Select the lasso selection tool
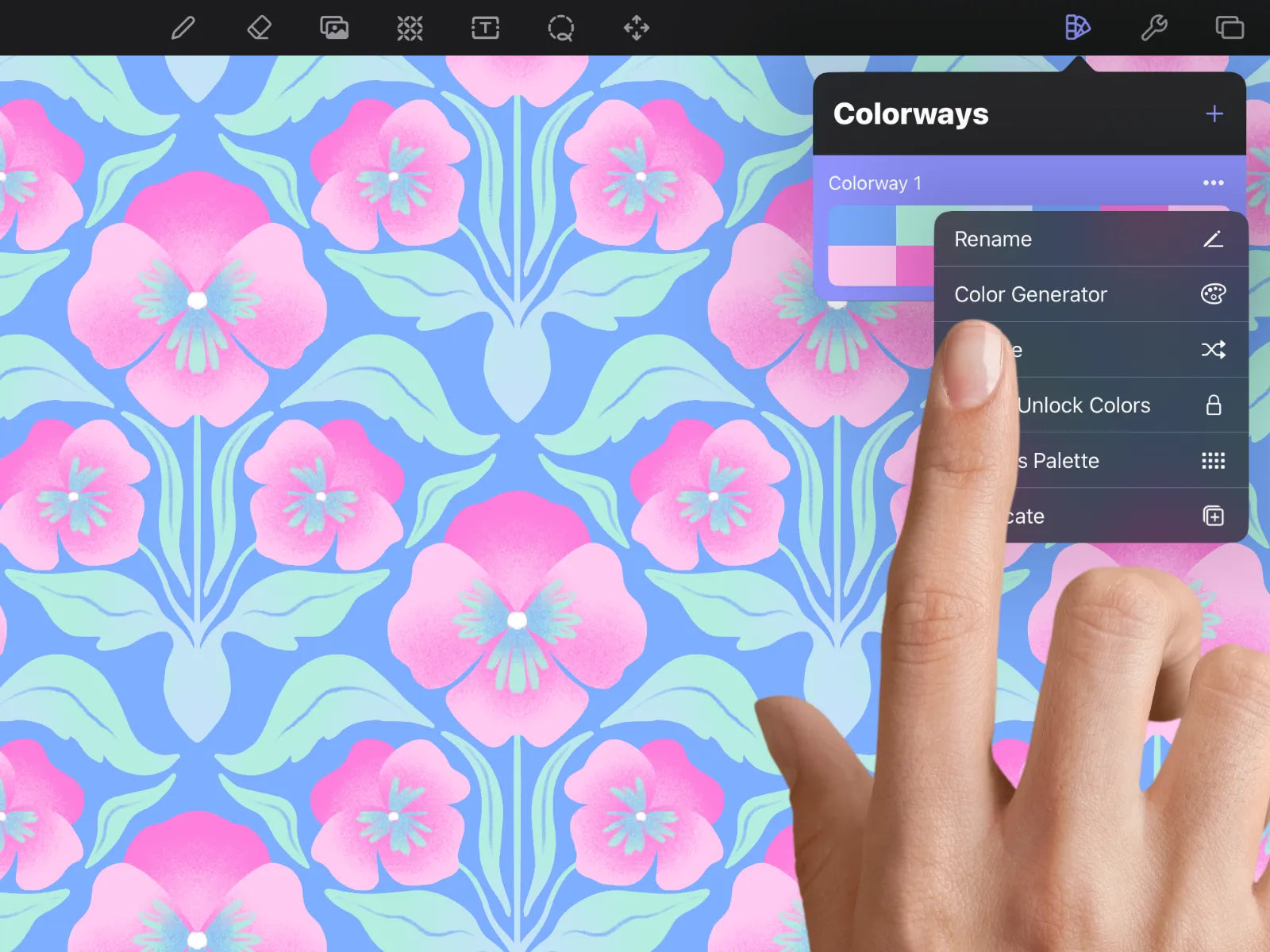The height and width of the screenshot is (952, 1270). coord(561,29)
